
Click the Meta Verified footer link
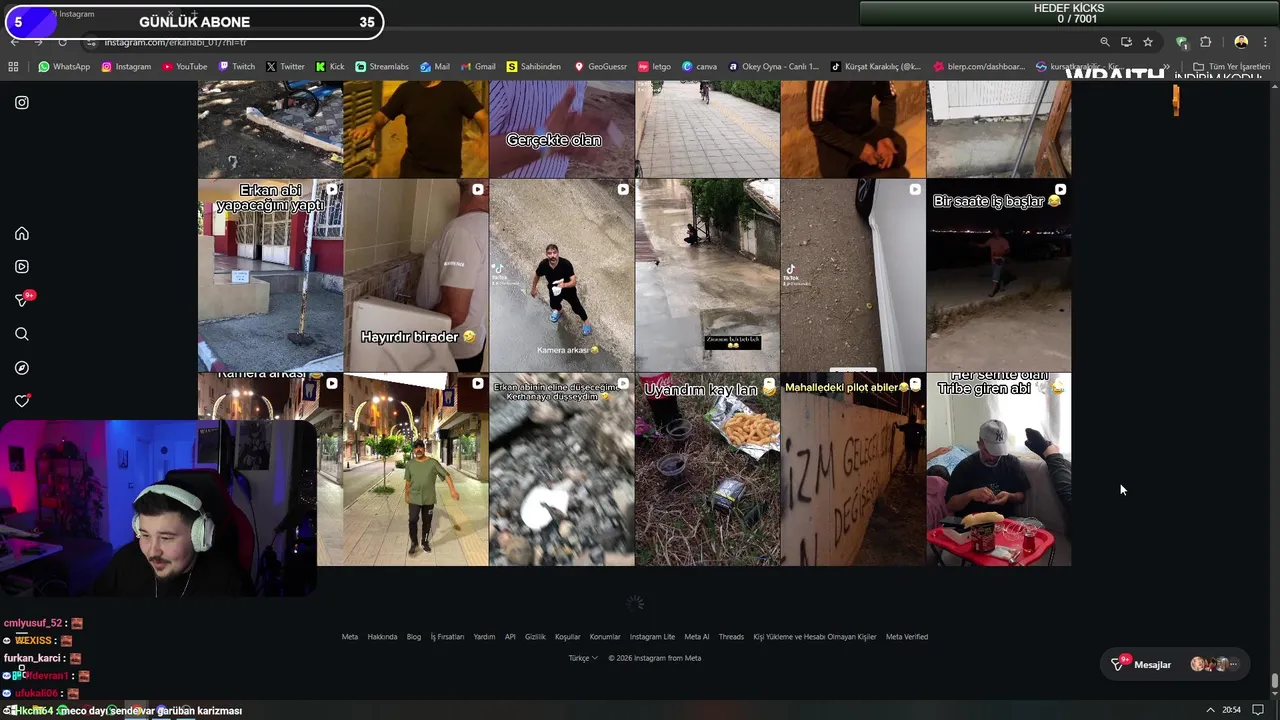pos(907,637)
